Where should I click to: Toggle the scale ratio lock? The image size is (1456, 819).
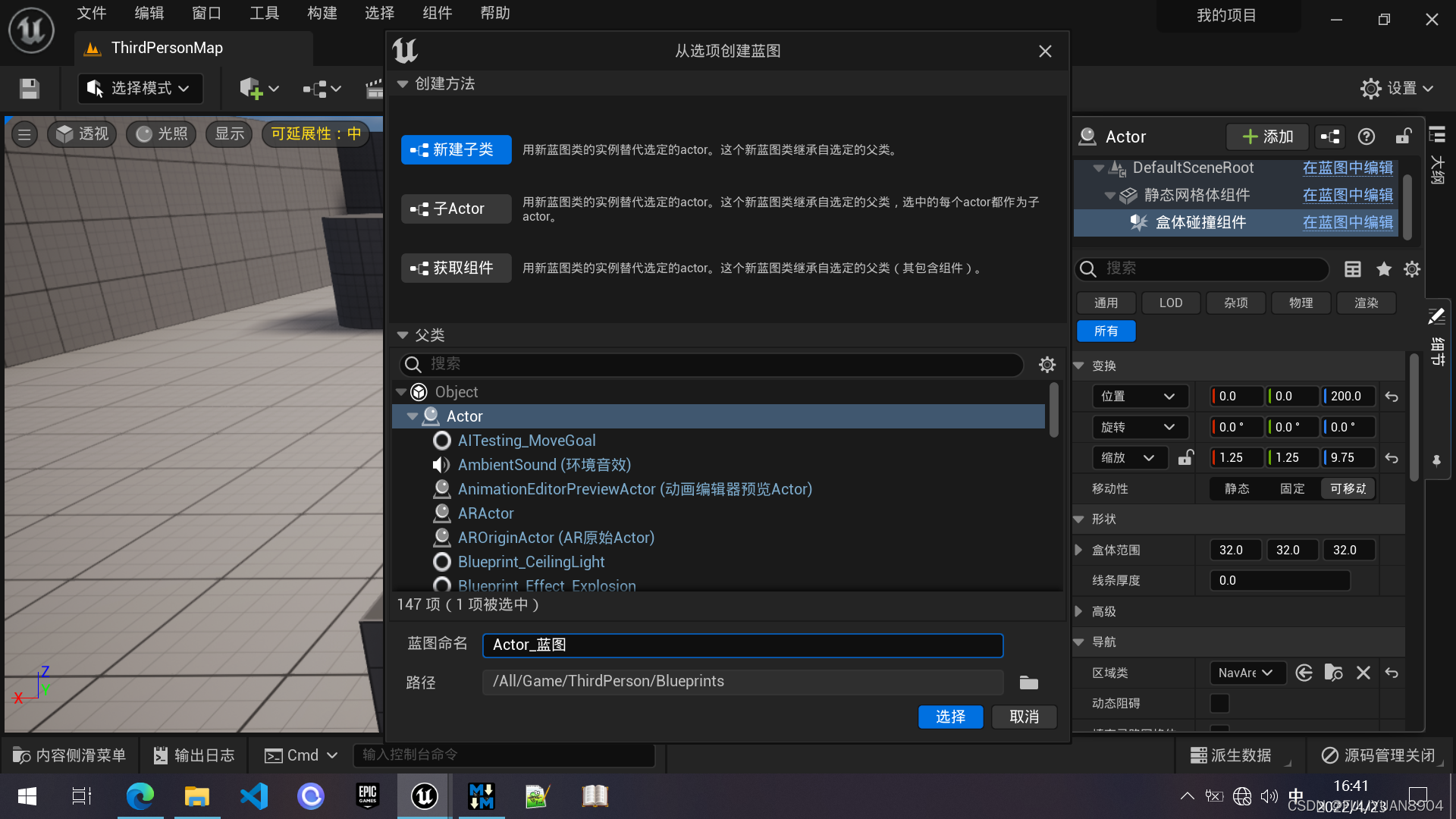[x=1186, y=458]
